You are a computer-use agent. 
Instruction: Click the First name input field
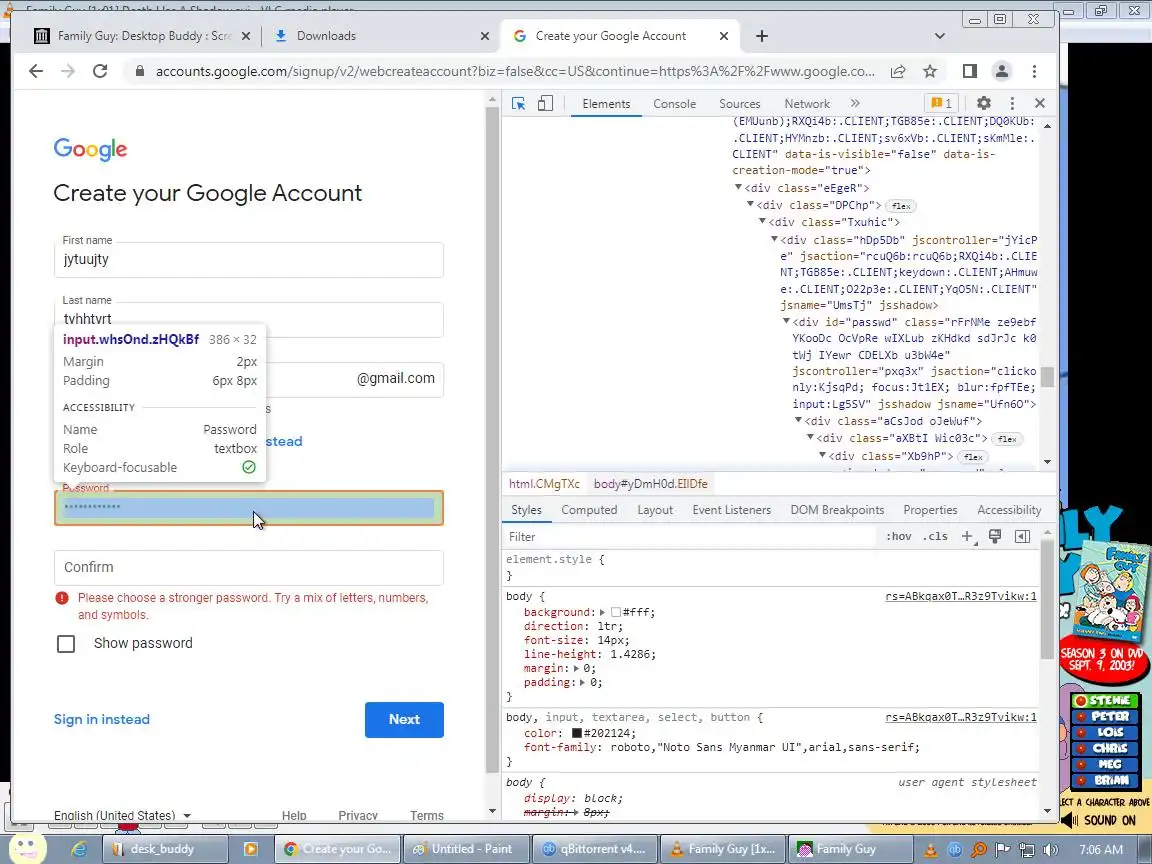coord(248,260)
